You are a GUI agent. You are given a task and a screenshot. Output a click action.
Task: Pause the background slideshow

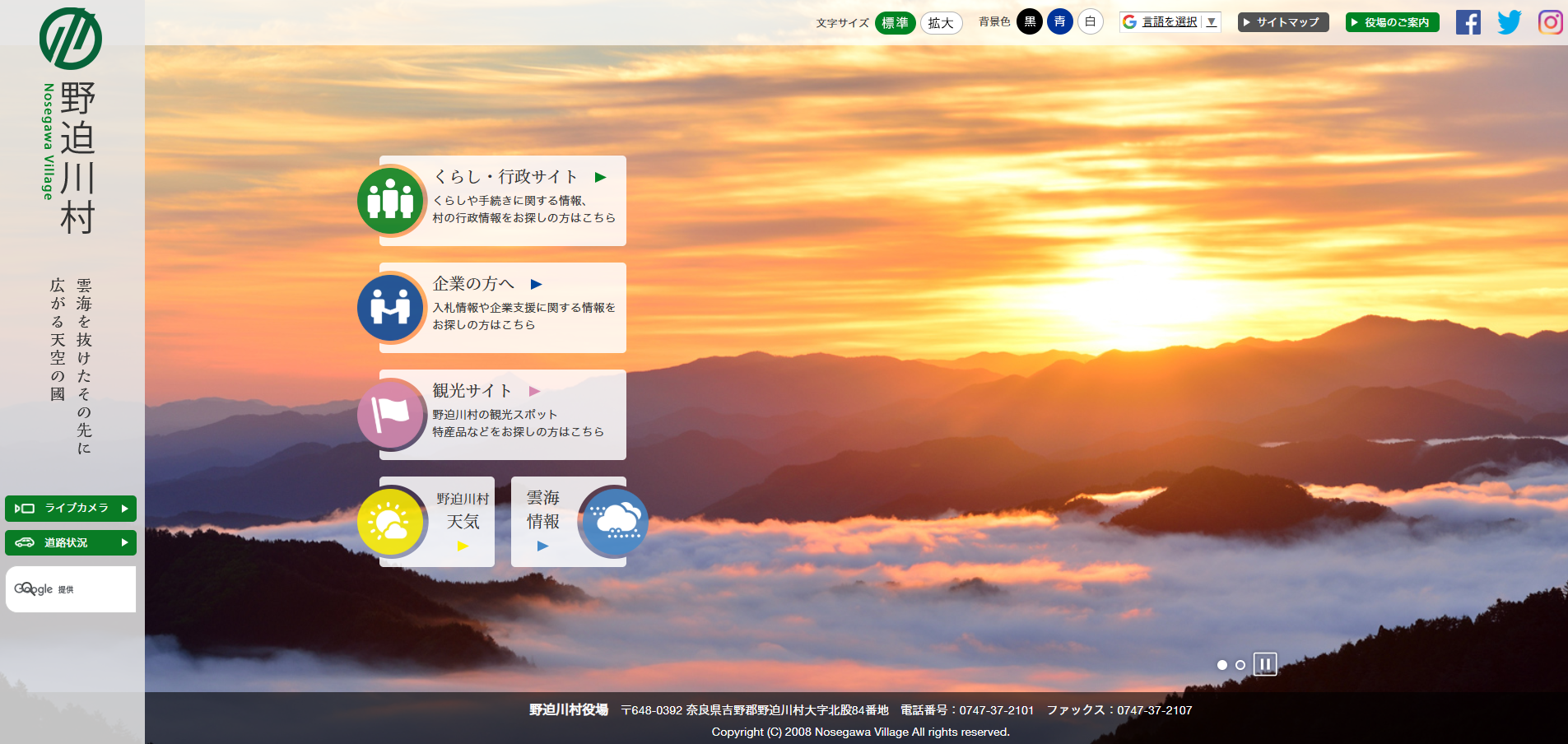tap(1265, 664)
